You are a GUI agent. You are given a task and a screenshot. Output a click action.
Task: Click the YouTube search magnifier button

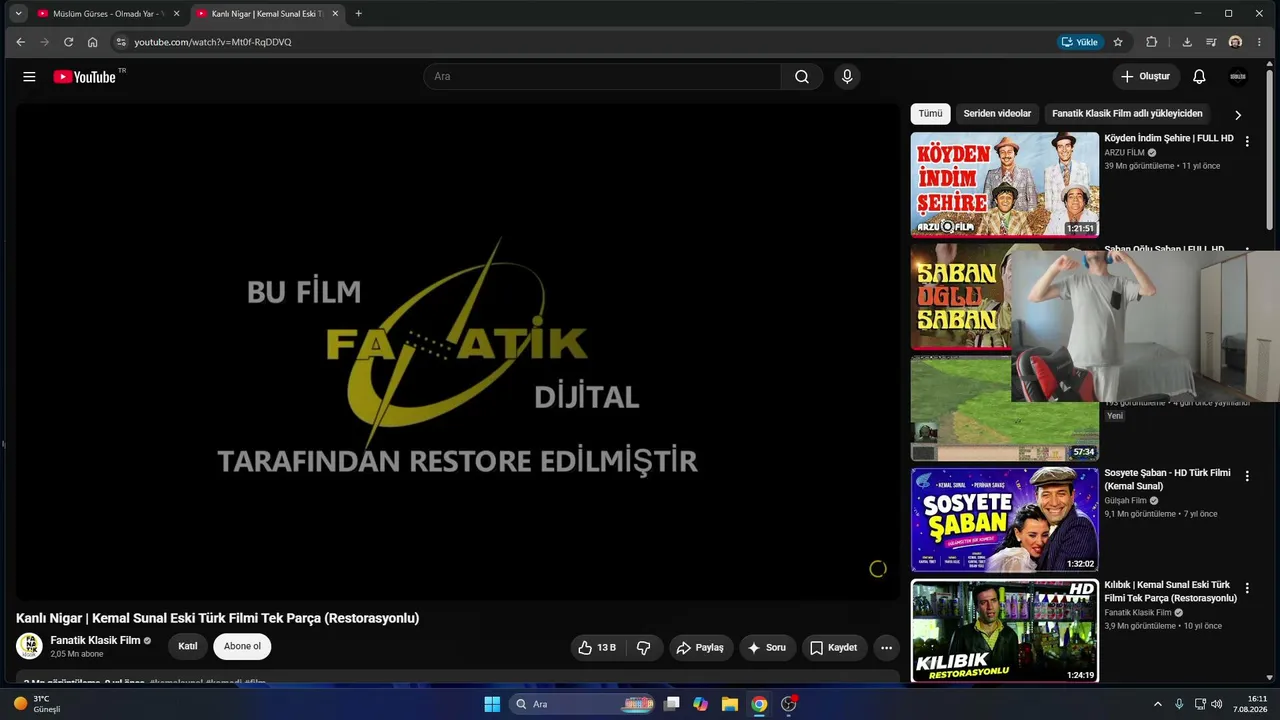802,77
